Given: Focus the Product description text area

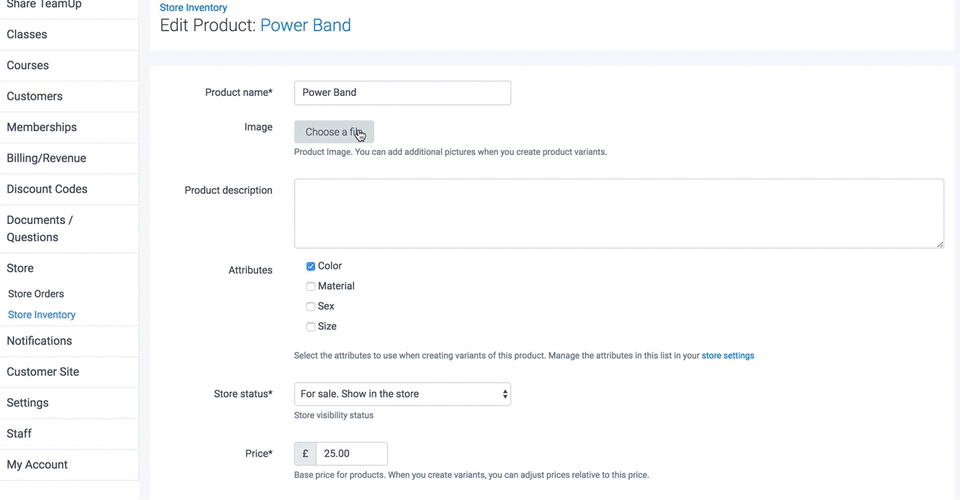Looking at the screenshot, I should [x=618, y=213].
